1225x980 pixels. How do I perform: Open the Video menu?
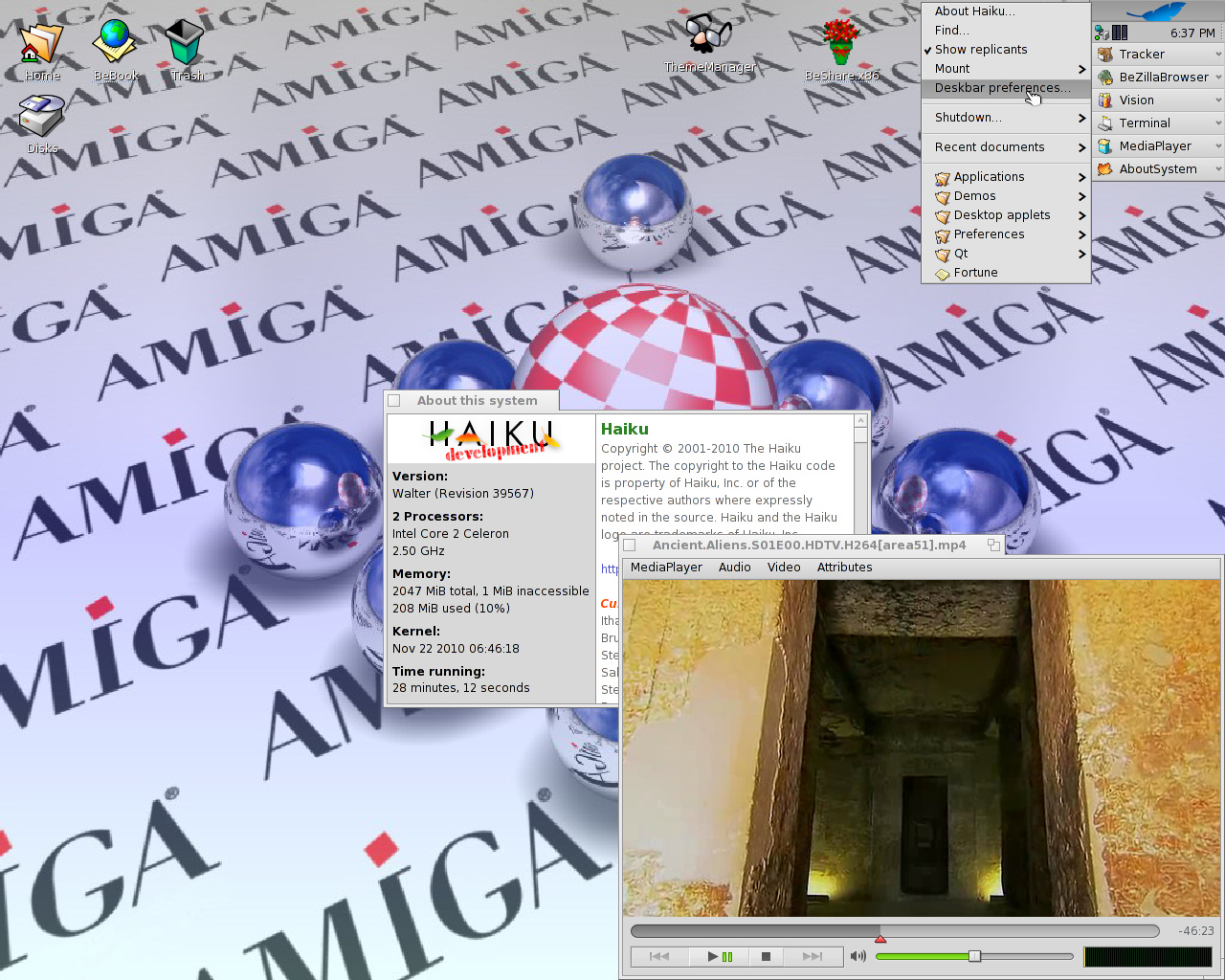784,568
